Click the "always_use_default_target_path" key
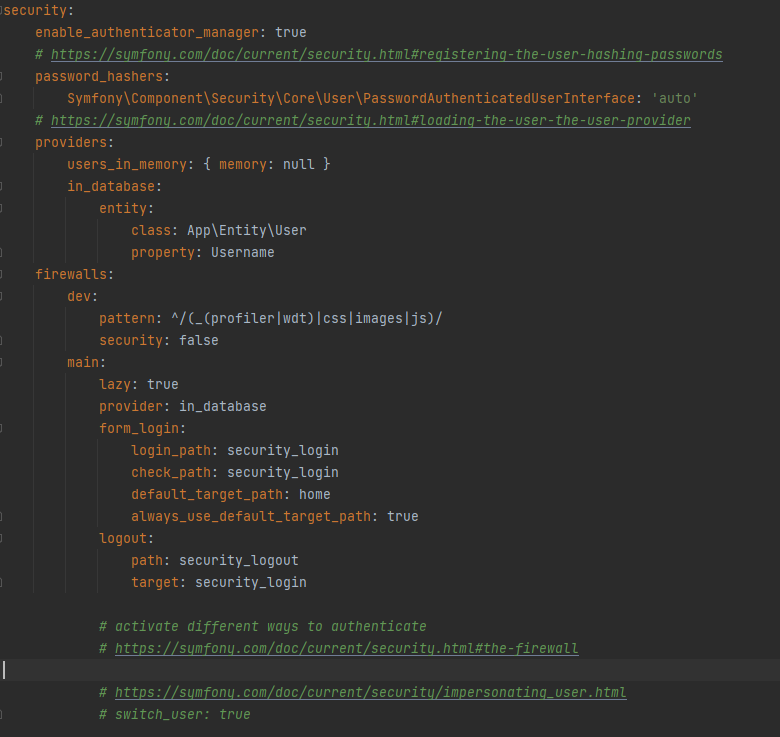Screen dimensions: 780x737 [251, 516]
